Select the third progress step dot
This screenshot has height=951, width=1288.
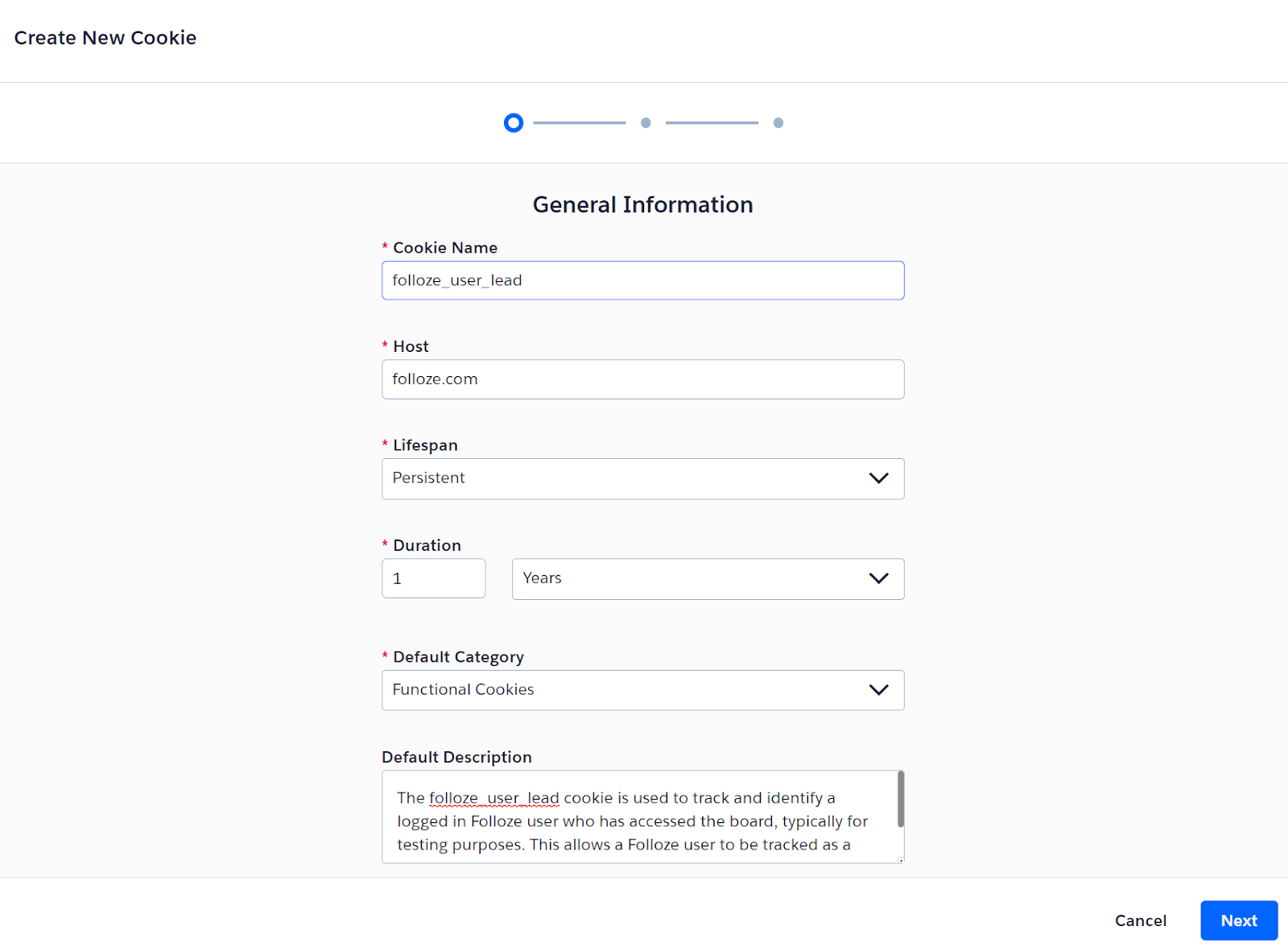point(778,123)
